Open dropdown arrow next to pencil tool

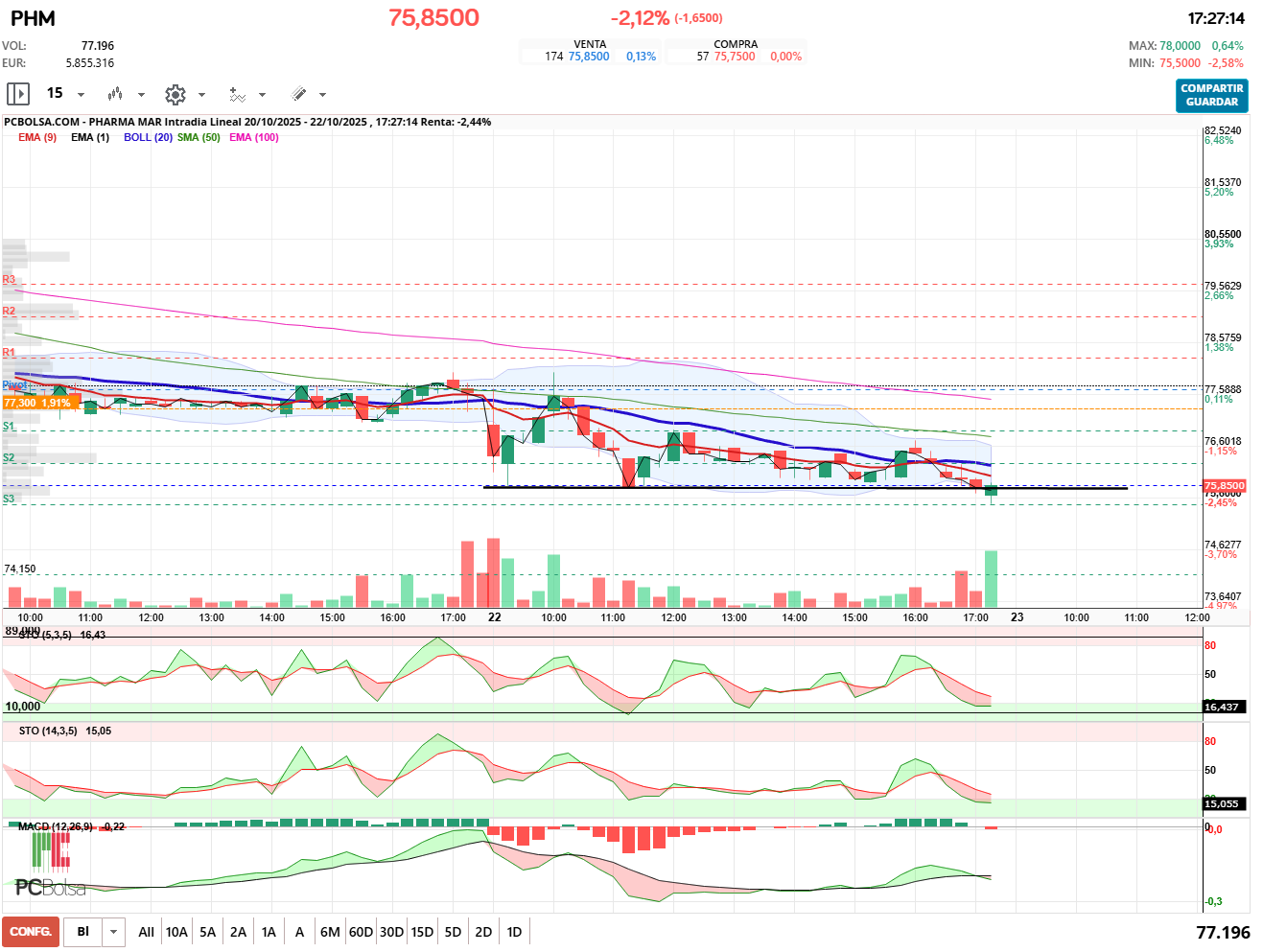(322, 95)
